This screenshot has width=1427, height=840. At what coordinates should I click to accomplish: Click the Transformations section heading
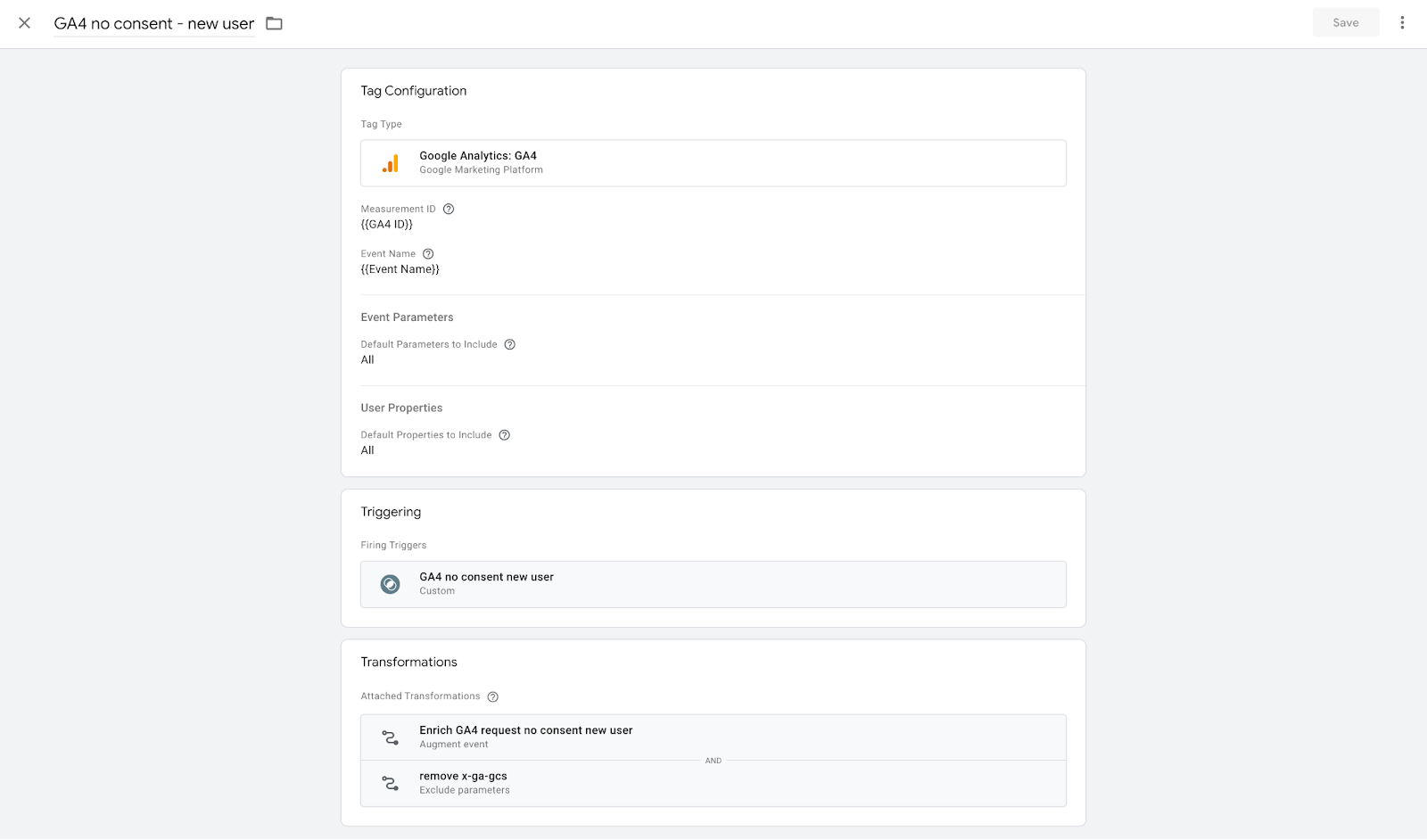point(408,662)
